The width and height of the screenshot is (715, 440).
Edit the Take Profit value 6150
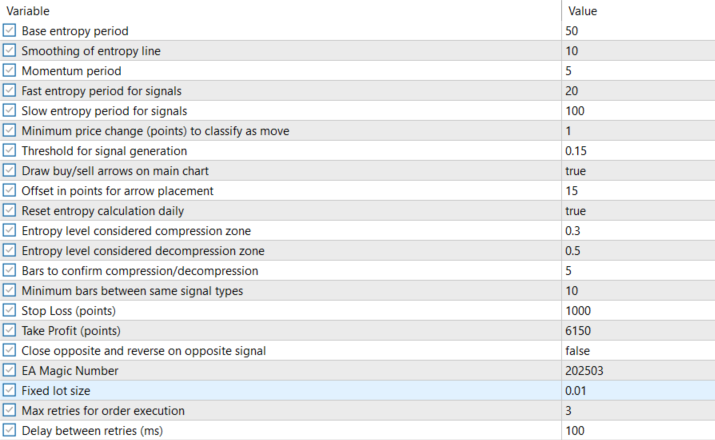(577, 331)
